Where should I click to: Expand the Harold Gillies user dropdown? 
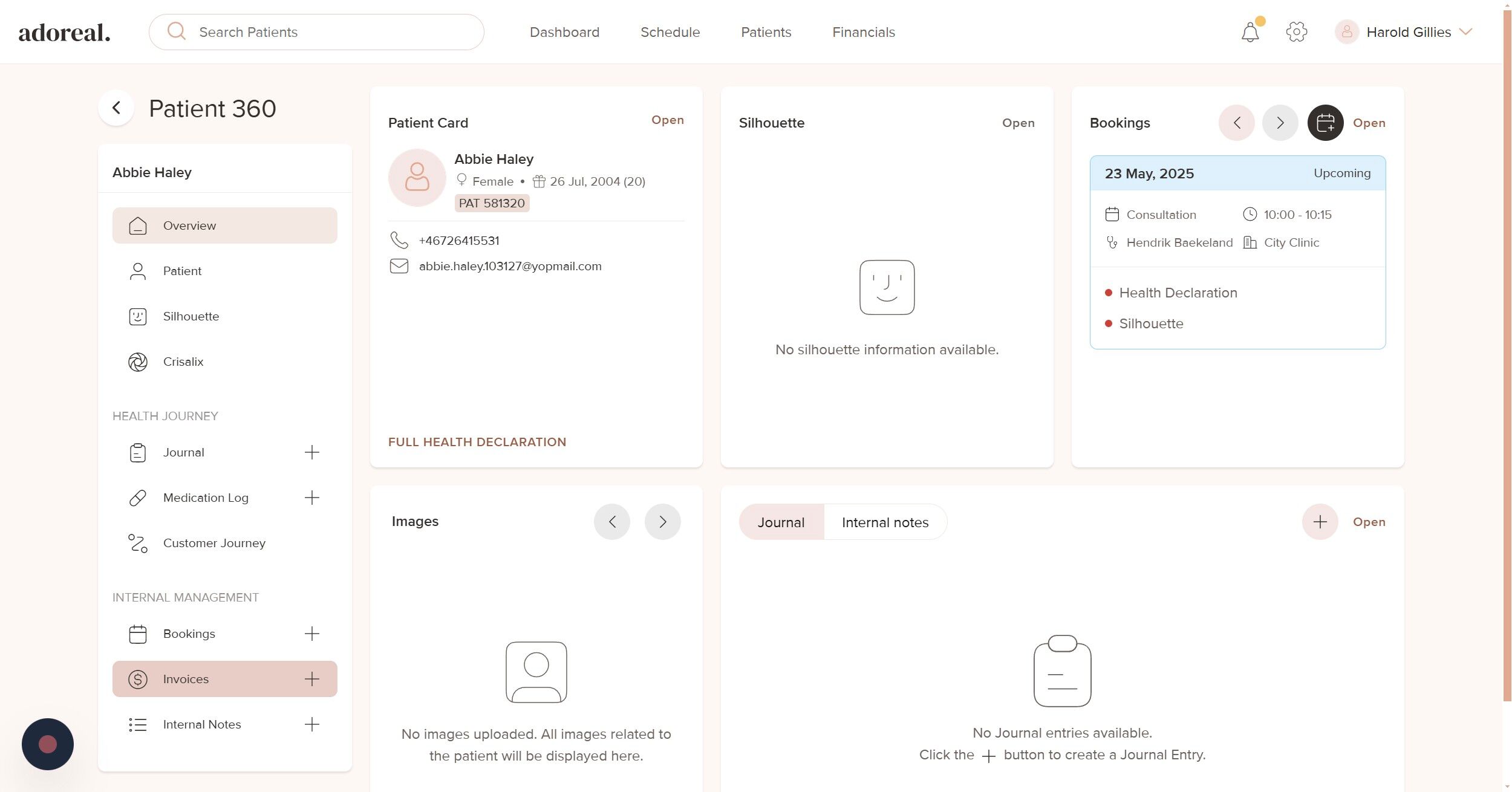click(1465, 32)
